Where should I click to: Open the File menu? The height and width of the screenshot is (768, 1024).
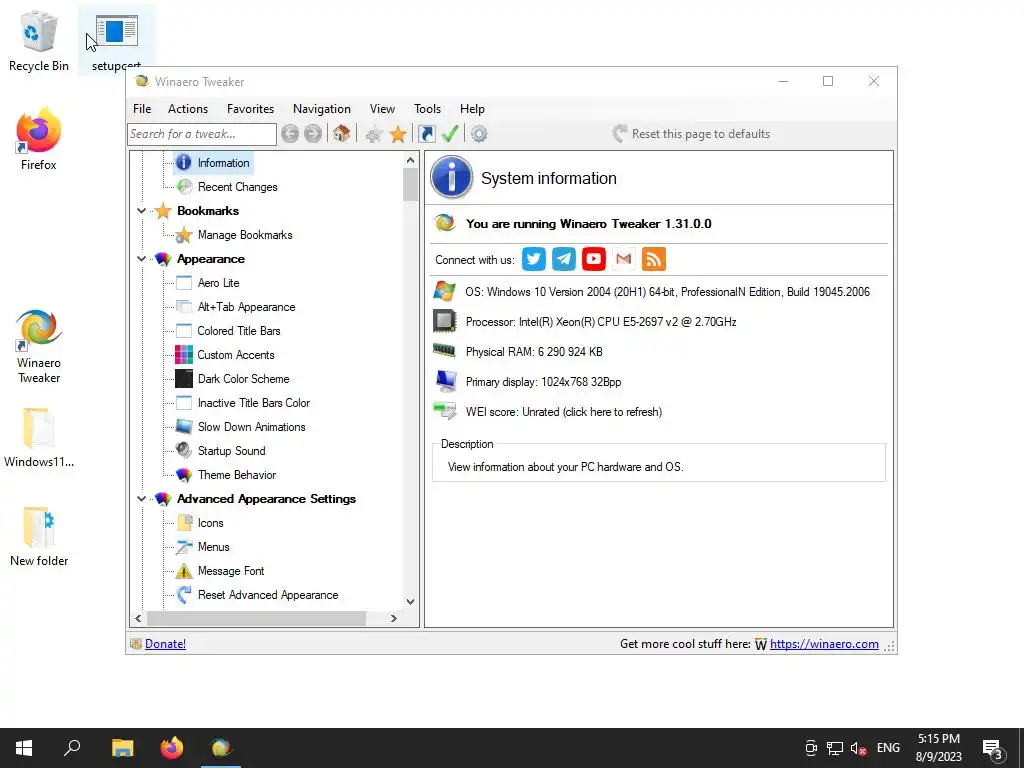coord(142,109)
